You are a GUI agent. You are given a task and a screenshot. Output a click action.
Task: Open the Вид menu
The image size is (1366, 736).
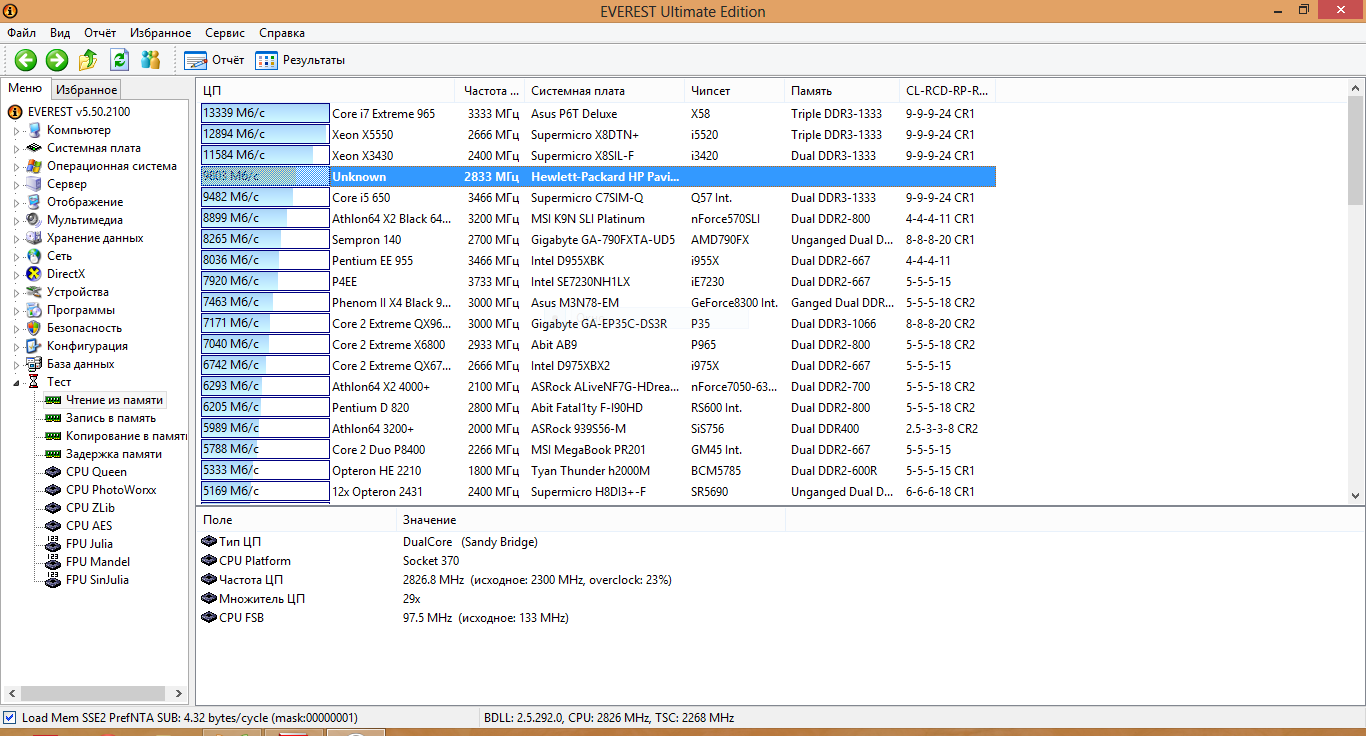60,33
